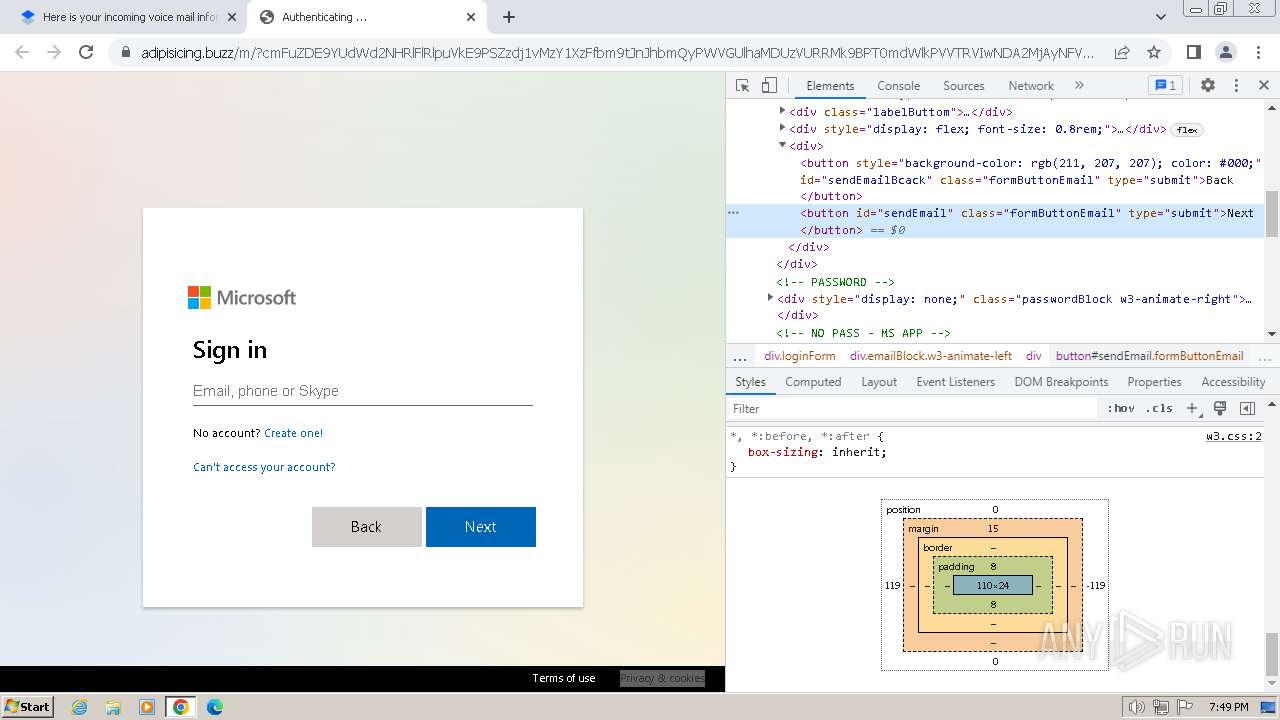This screenshot has width=1280, height=720.
Task: Show the computed styles sidebar icon
Action: point(1247,408)
